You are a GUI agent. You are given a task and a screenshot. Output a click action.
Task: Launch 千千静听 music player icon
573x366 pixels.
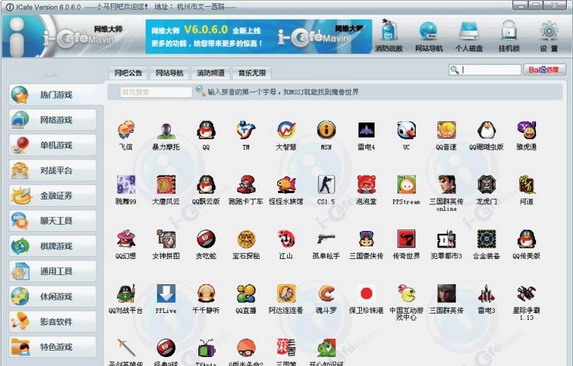[x=206, y=293]
